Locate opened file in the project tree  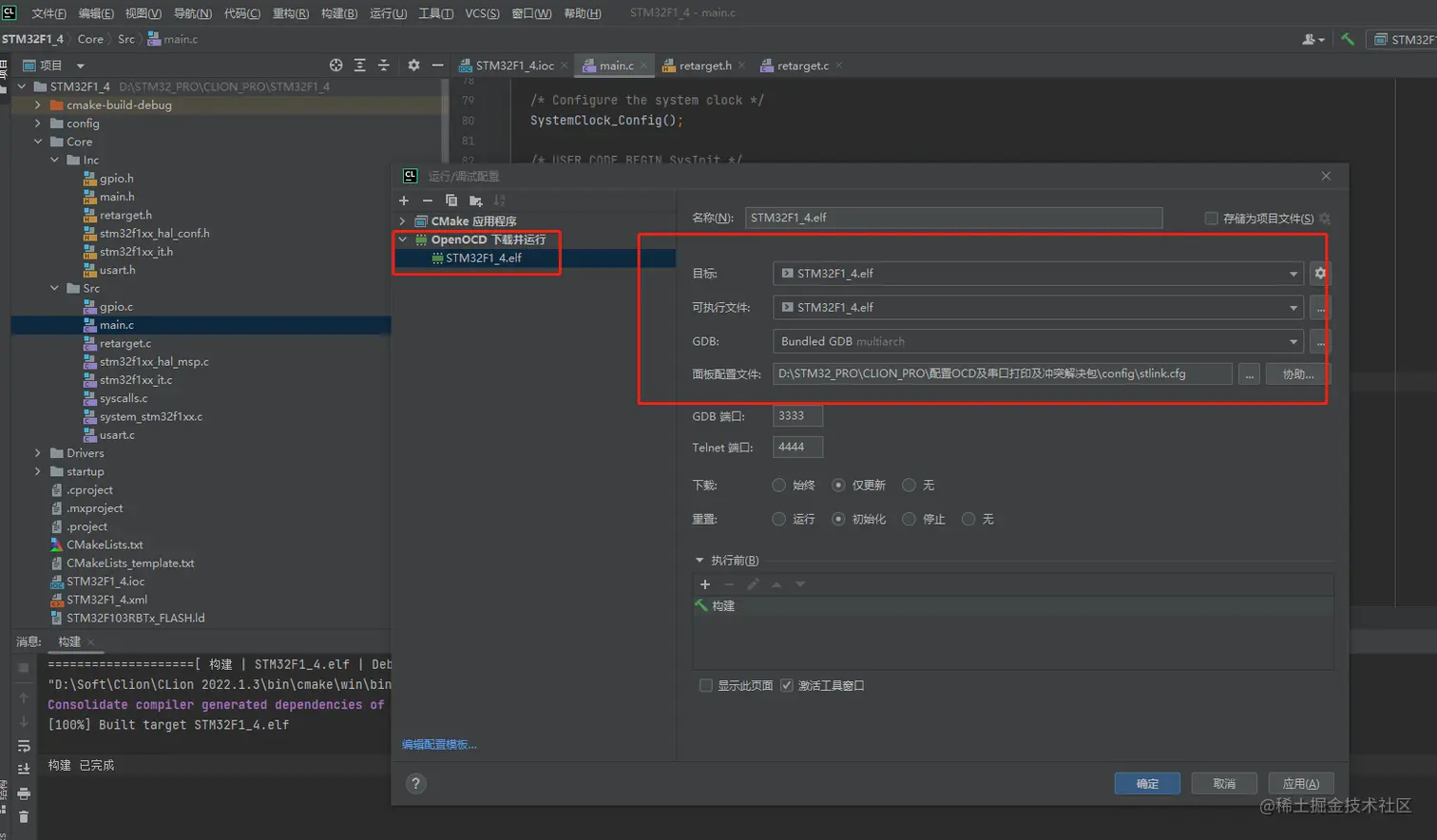335,66
